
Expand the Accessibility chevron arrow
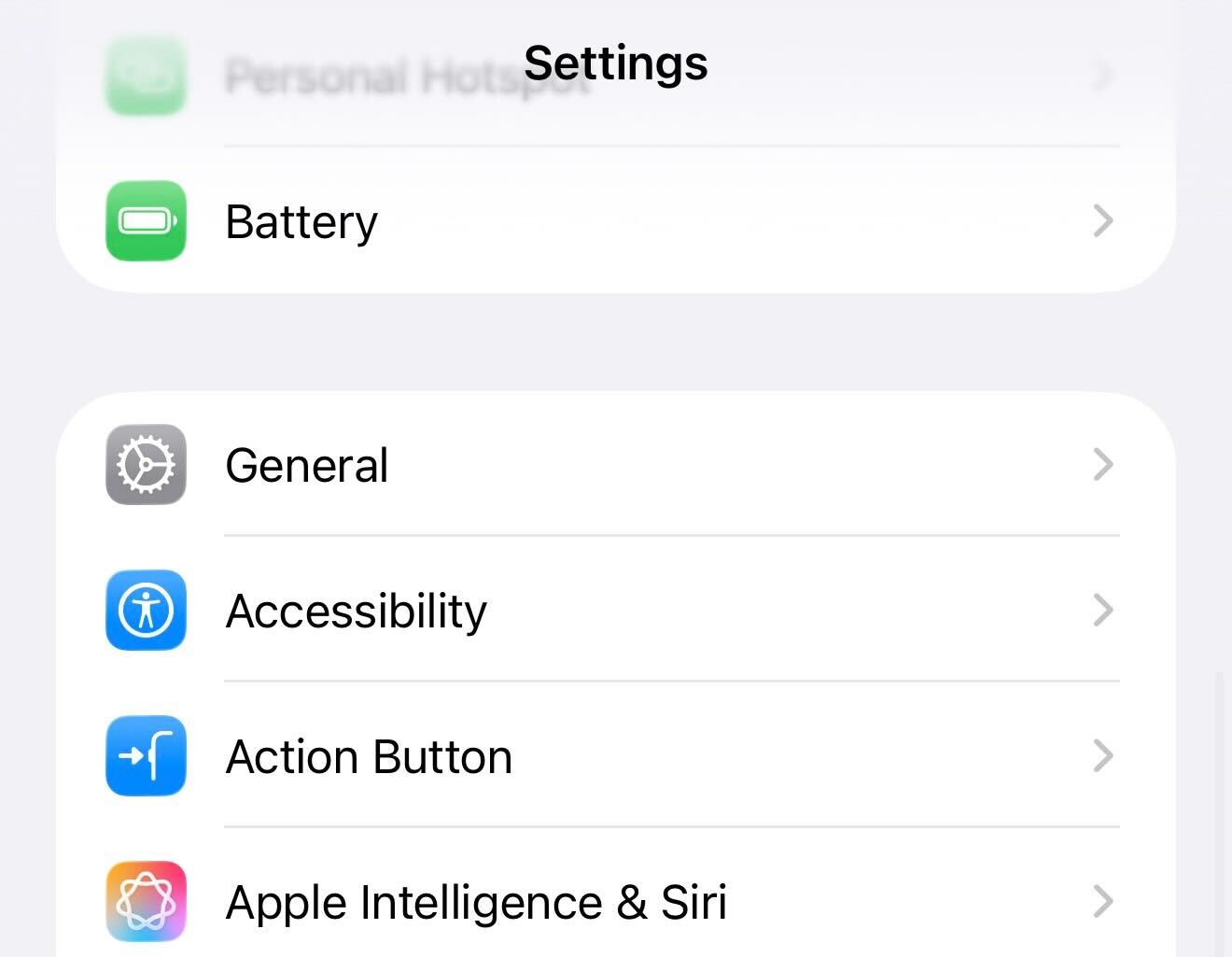pyautogui.click(x=1104, y=611)
